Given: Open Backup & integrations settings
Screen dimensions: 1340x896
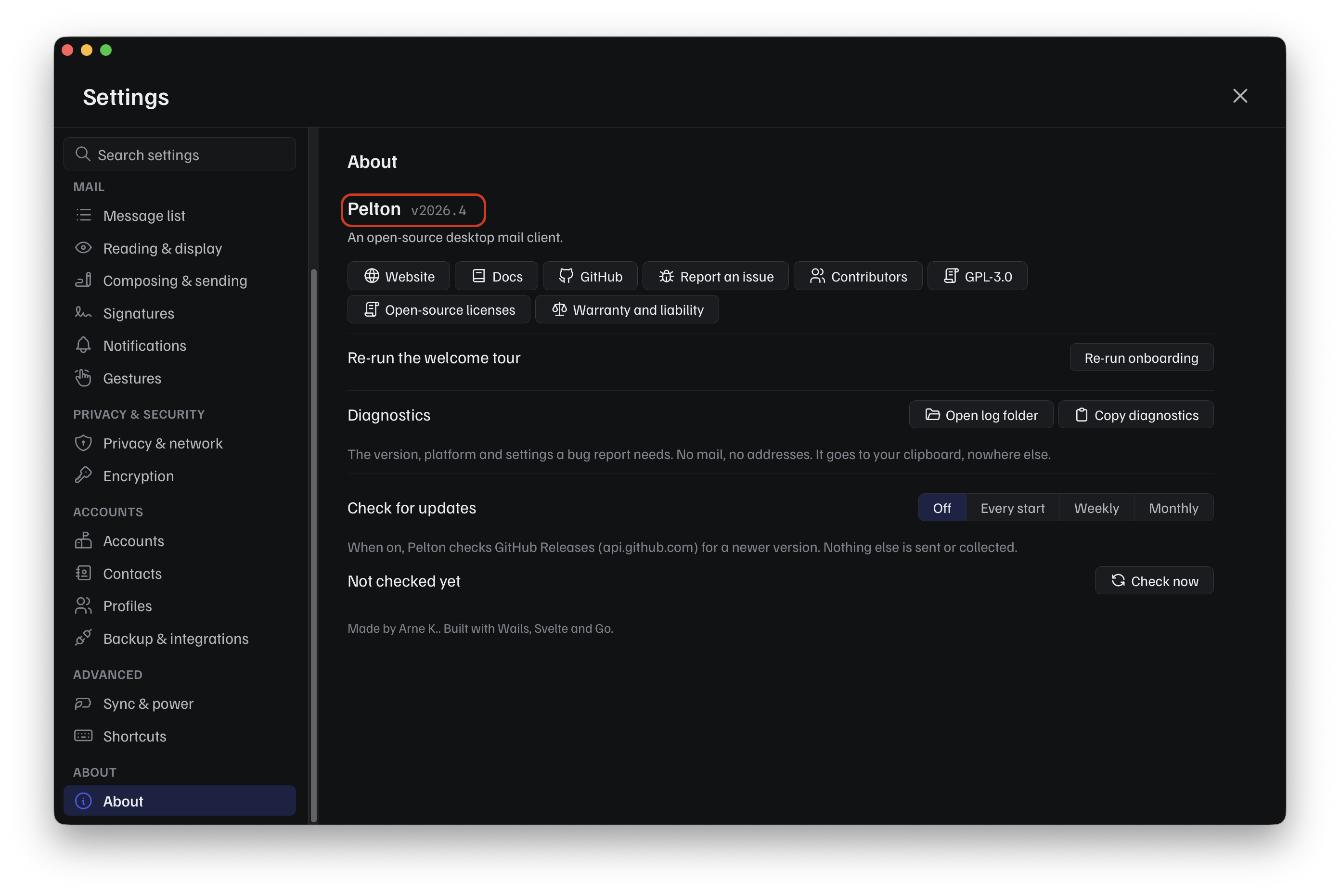Looking at the screenshot, I should [x=180, y=638].
